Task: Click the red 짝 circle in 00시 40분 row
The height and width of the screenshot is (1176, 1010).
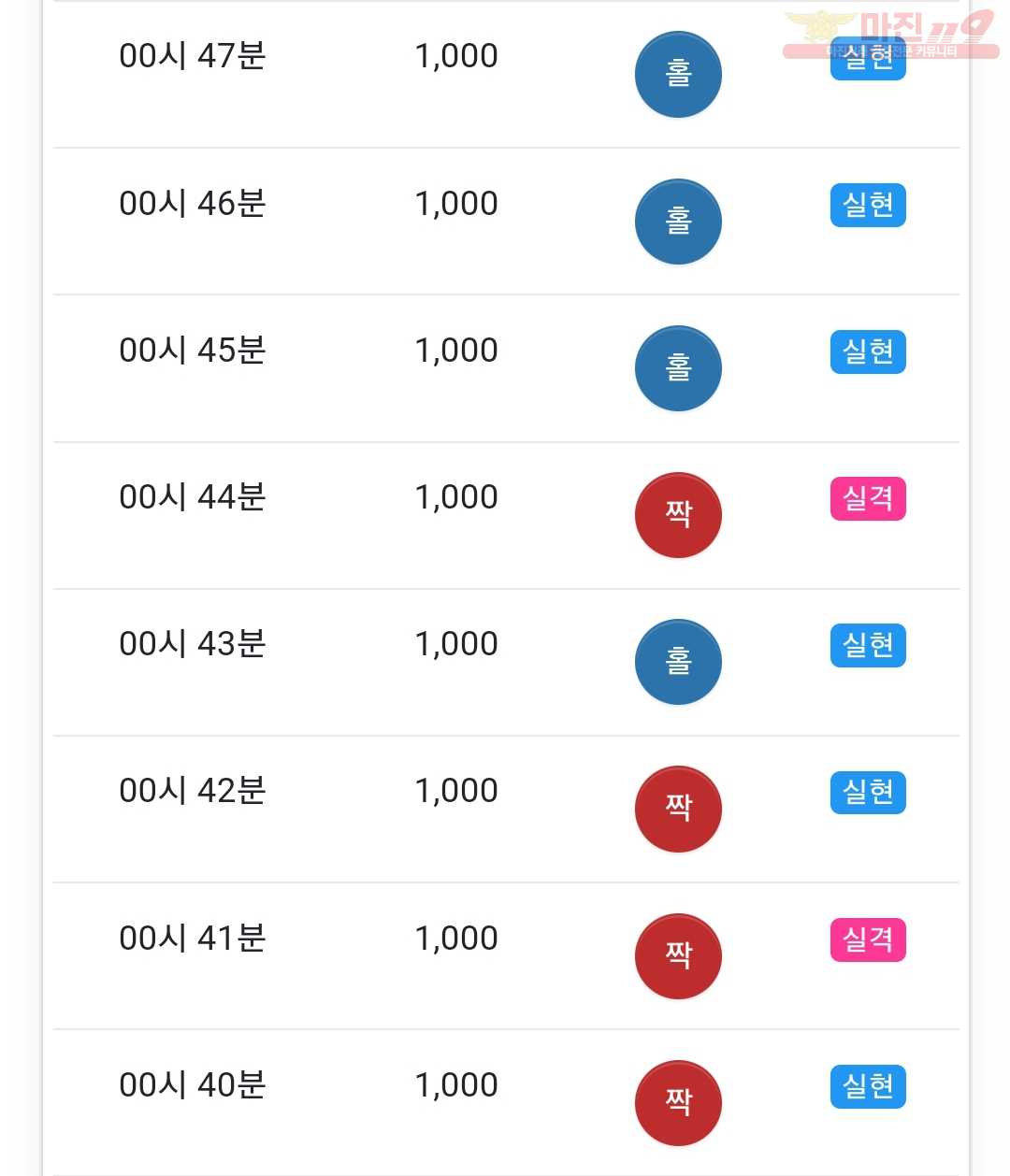Action: [x=678, y=1103]
